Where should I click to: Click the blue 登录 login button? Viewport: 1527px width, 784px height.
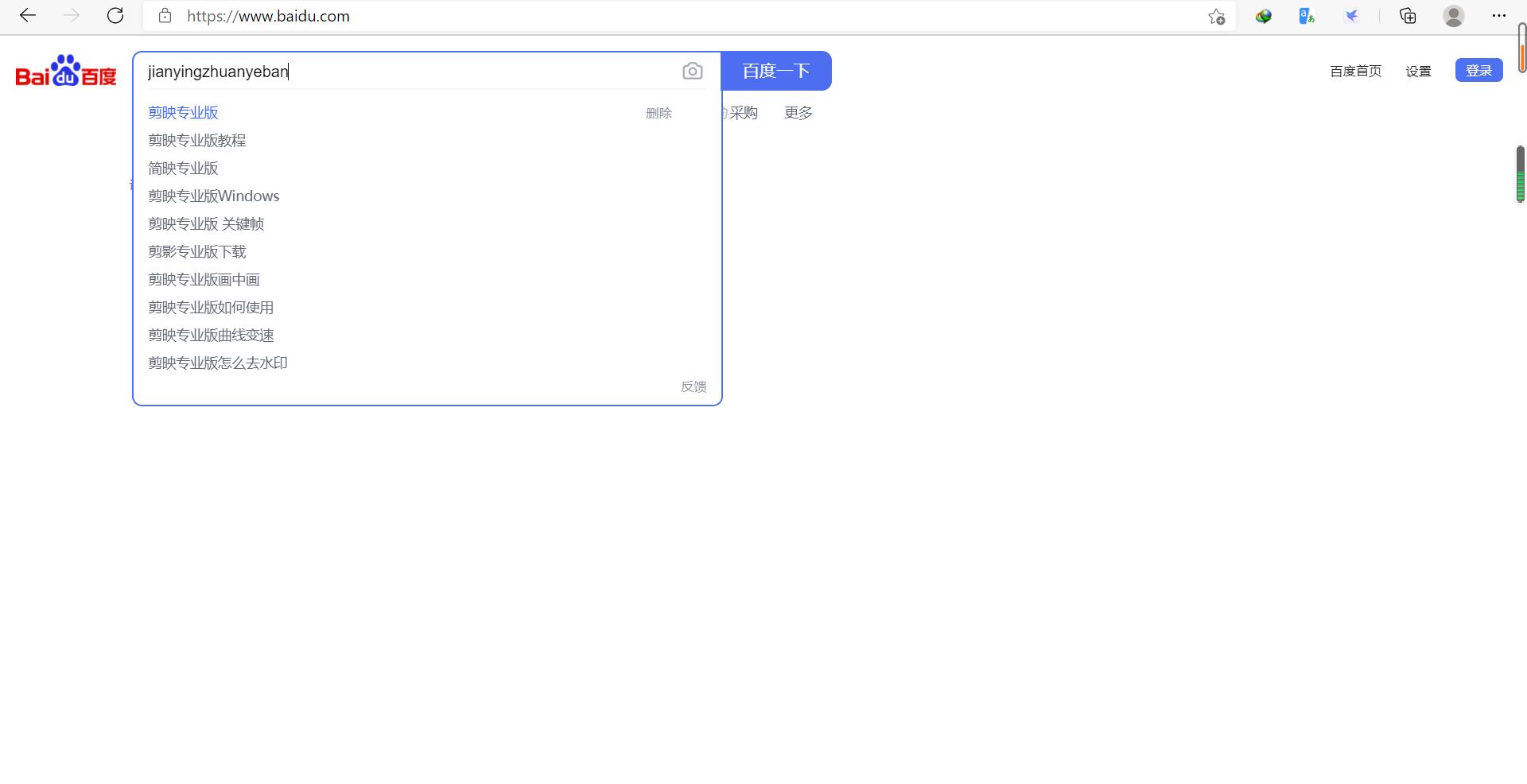[x=1478, y=71]
